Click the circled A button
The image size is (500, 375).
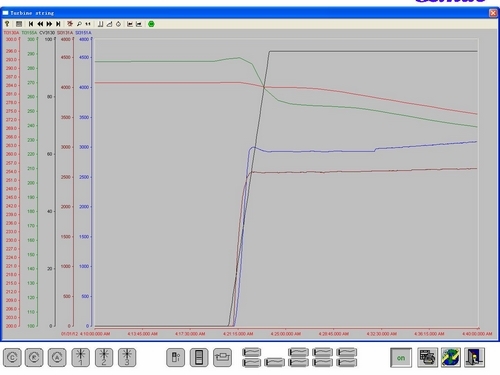point(57,358)
